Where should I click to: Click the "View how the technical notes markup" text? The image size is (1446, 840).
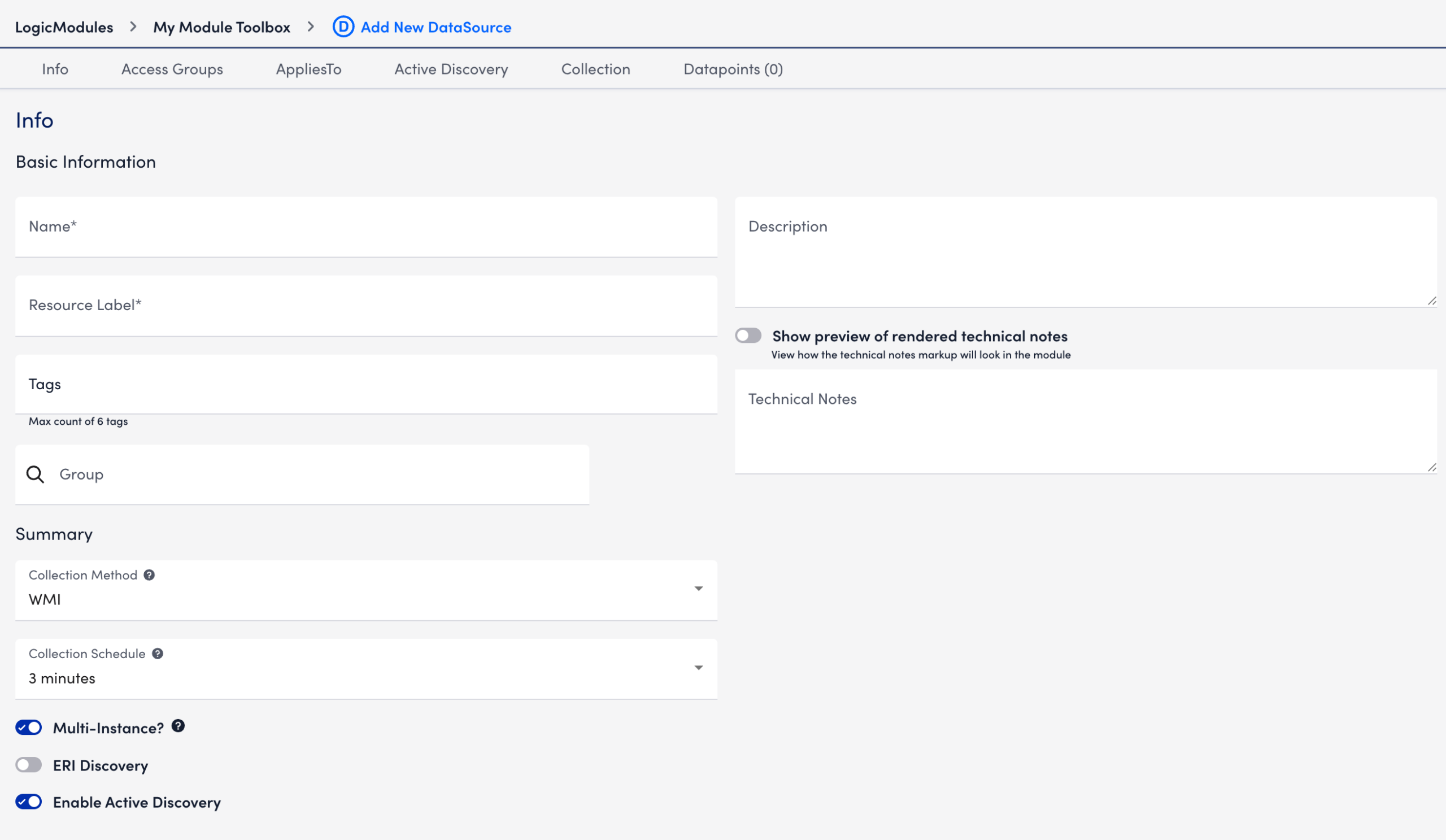[x=921, y=355]
